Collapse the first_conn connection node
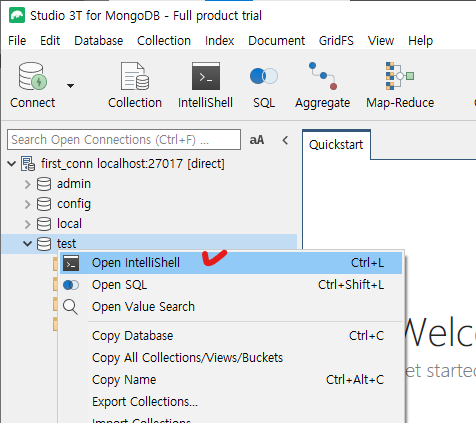This screenshot has width=476, height=423. [12, 164]
